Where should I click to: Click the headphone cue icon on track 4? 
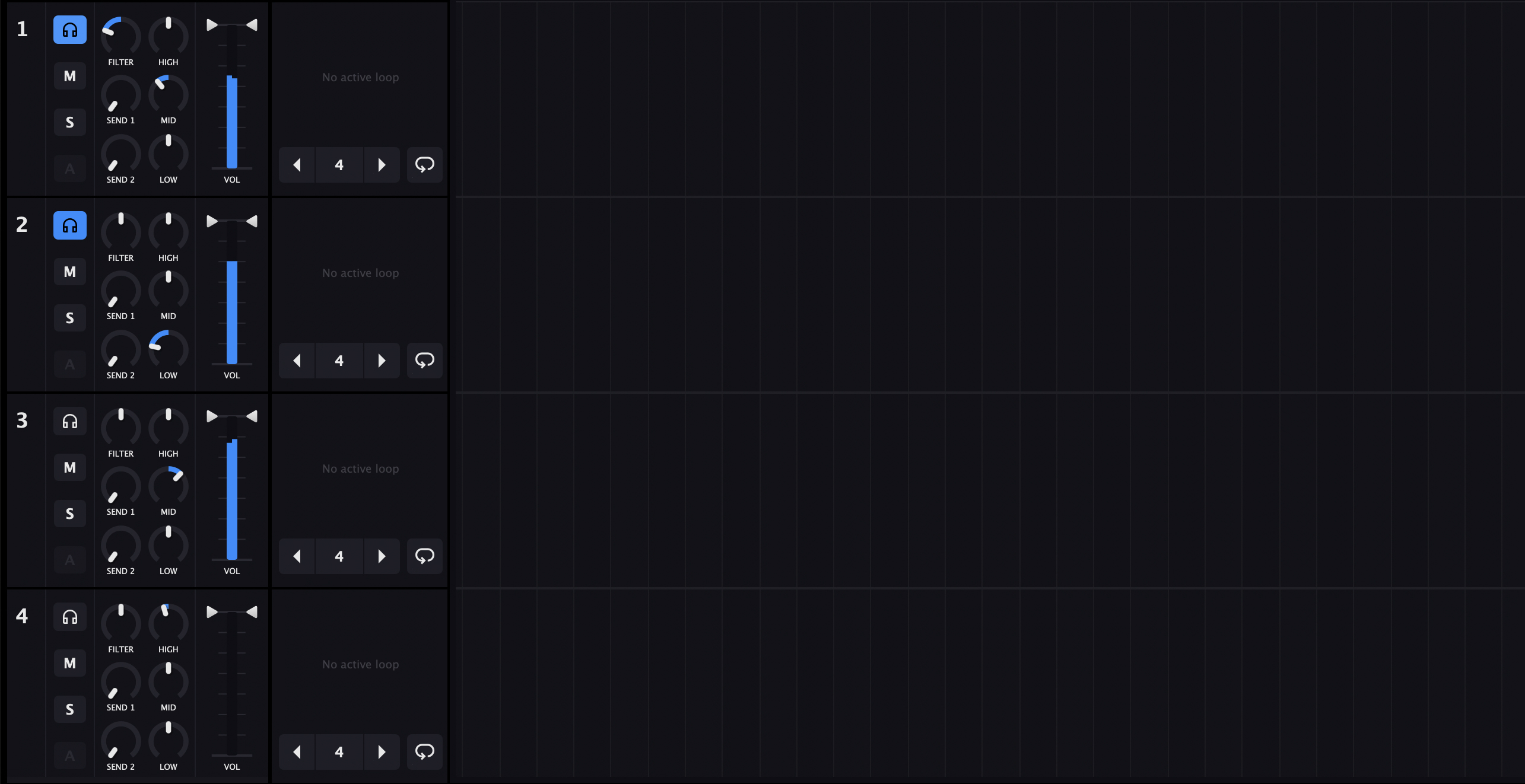(x=69, y=617)
